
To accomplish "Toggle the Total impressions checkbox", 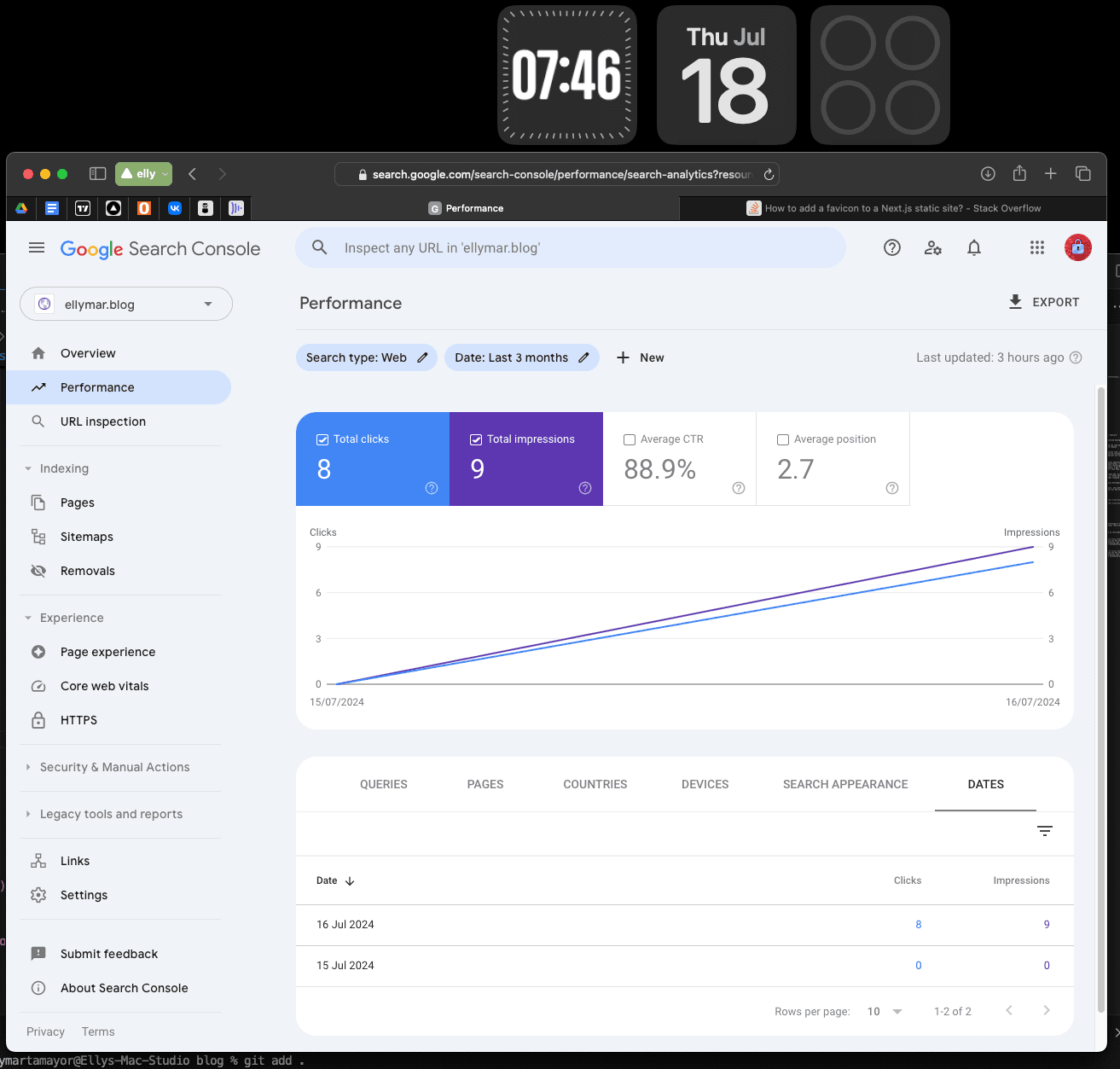I will click(x=476, y=439).
